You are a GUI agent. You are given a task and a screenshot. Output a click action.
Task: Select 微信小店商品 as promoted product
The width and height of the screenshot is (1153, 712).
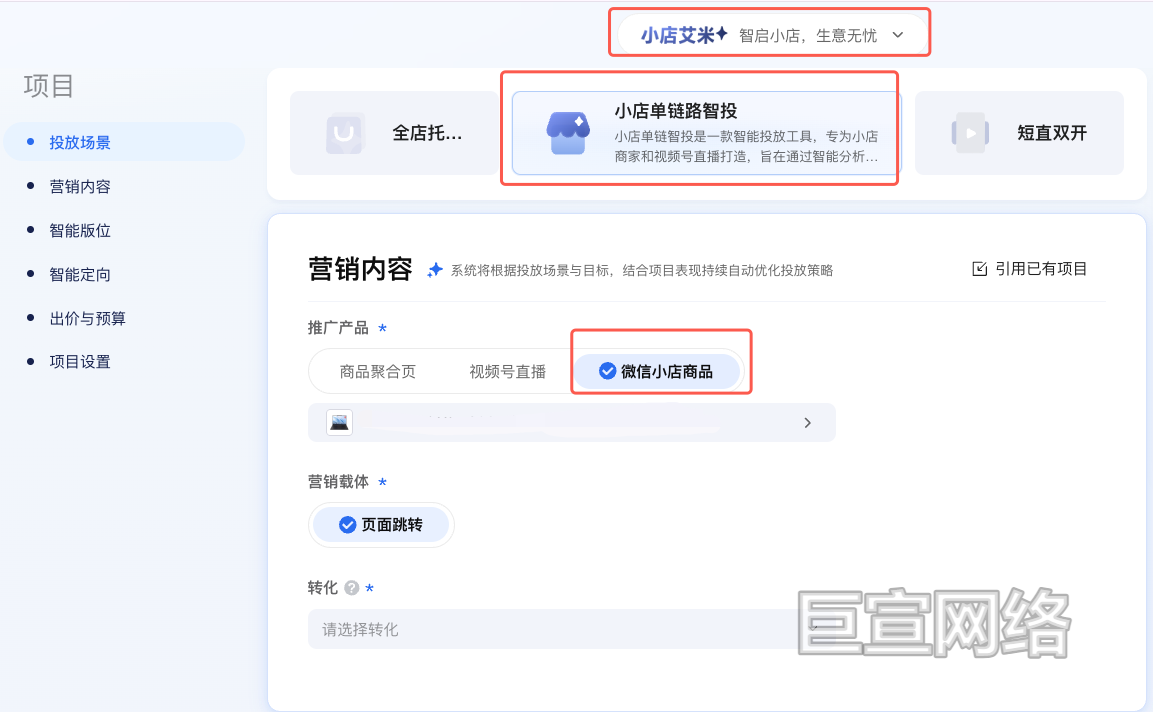click(x=657, y=371)
